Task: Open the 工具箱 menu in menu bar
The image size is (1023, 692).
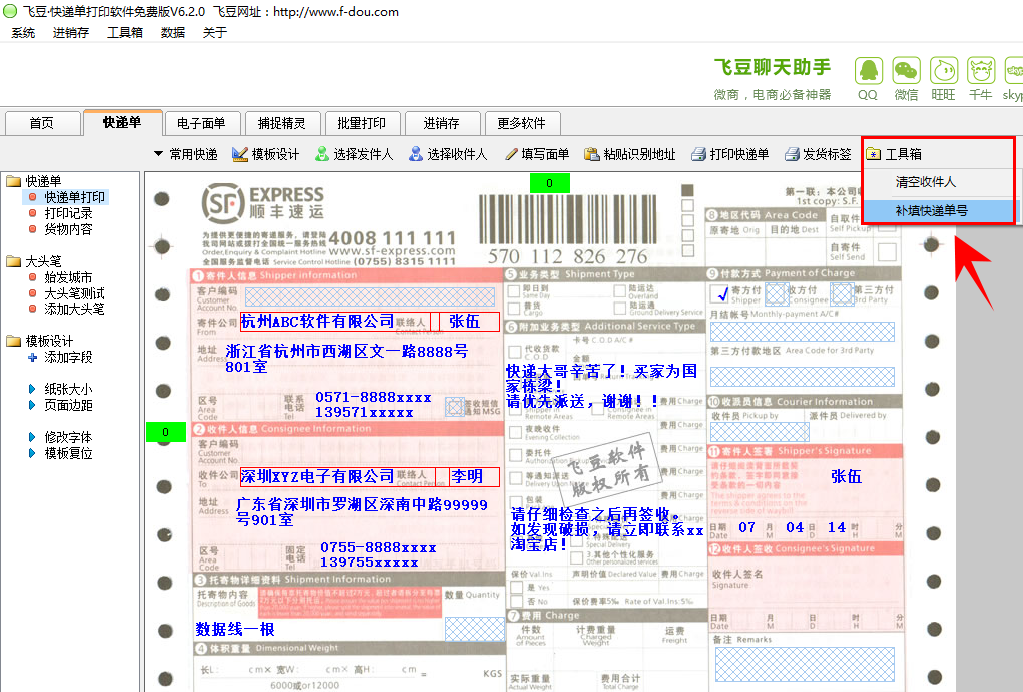Action: [125, 33]
